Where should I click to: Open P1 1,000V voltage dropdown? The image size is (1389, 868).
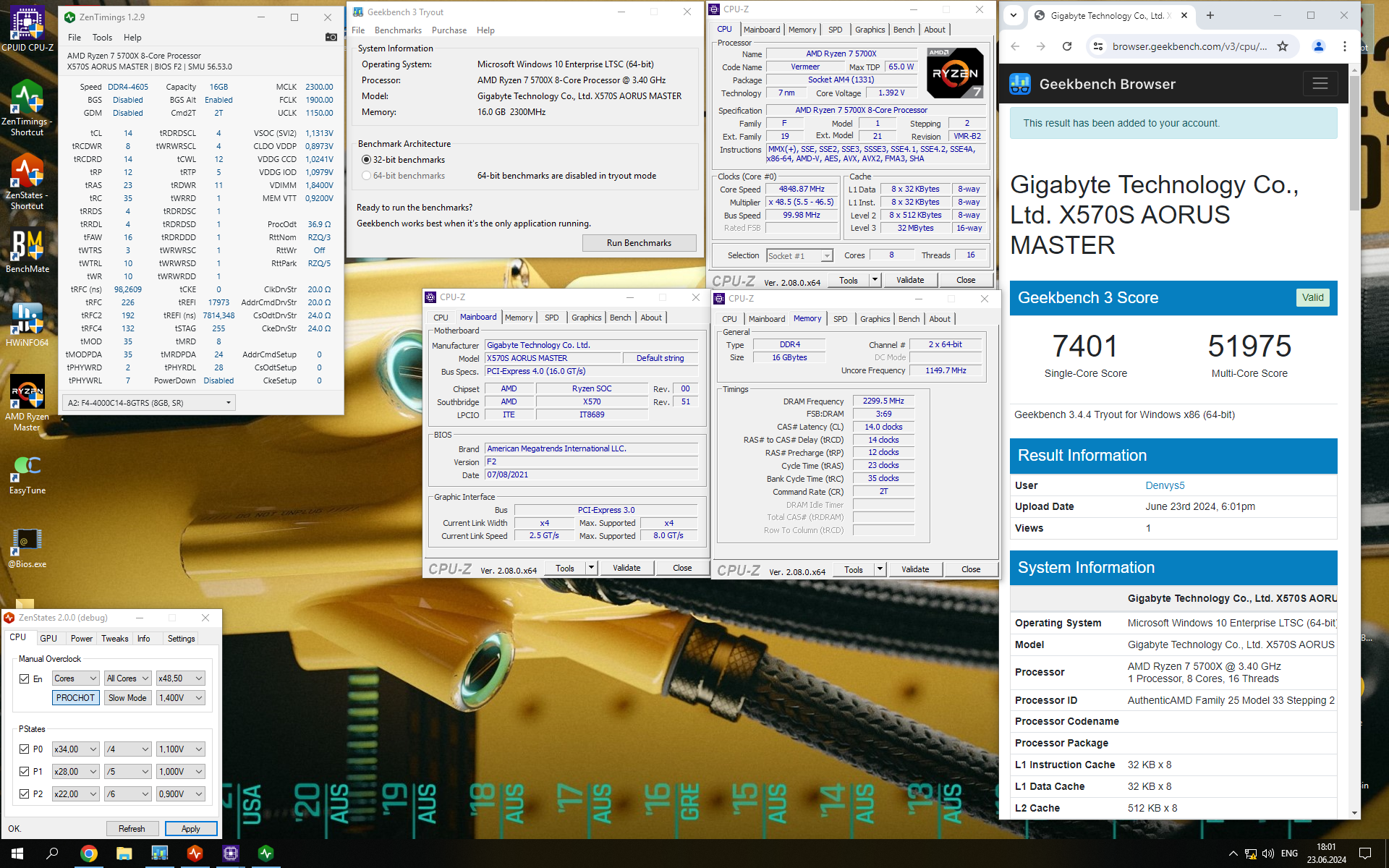[181, 772]
